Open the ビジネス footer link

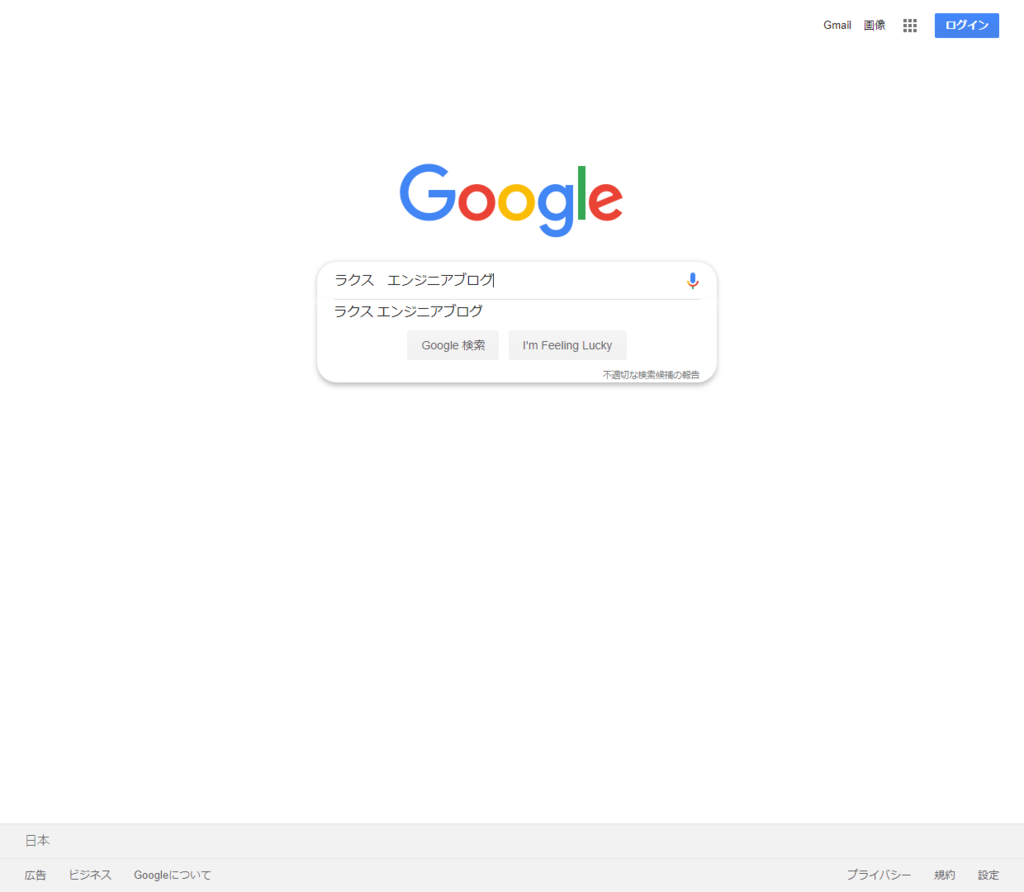click(90, 875)
